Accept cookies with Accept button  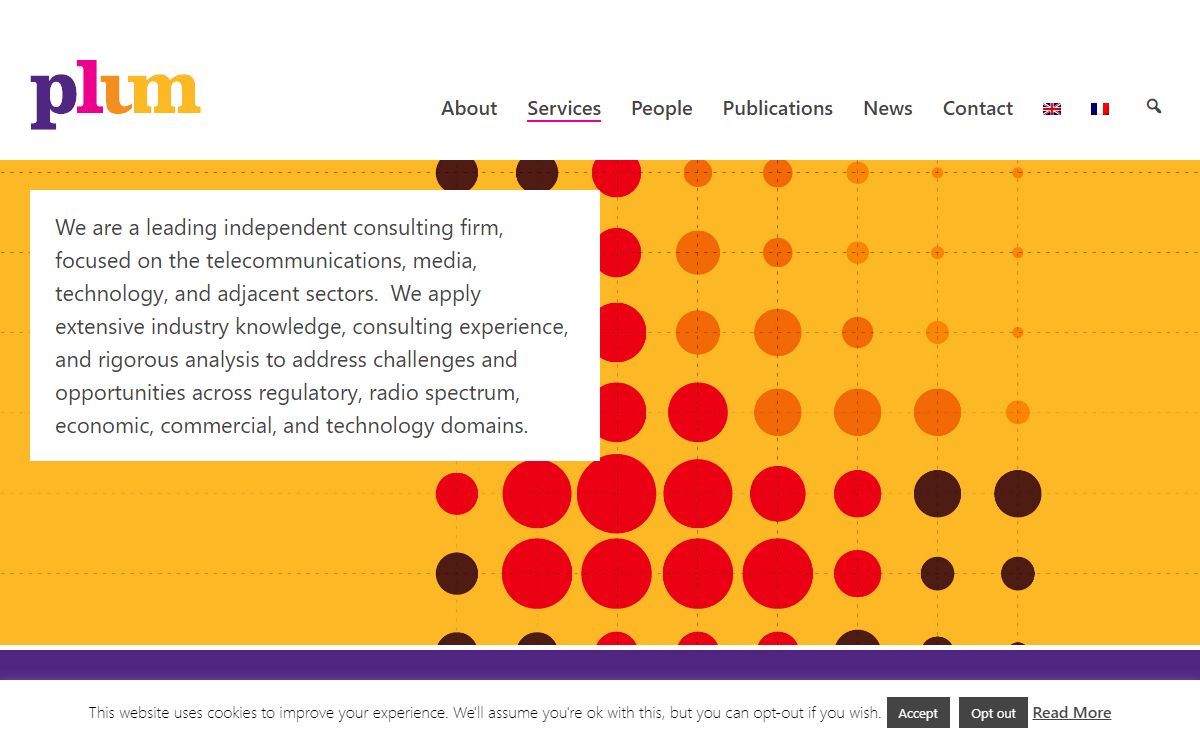[918, 713]
